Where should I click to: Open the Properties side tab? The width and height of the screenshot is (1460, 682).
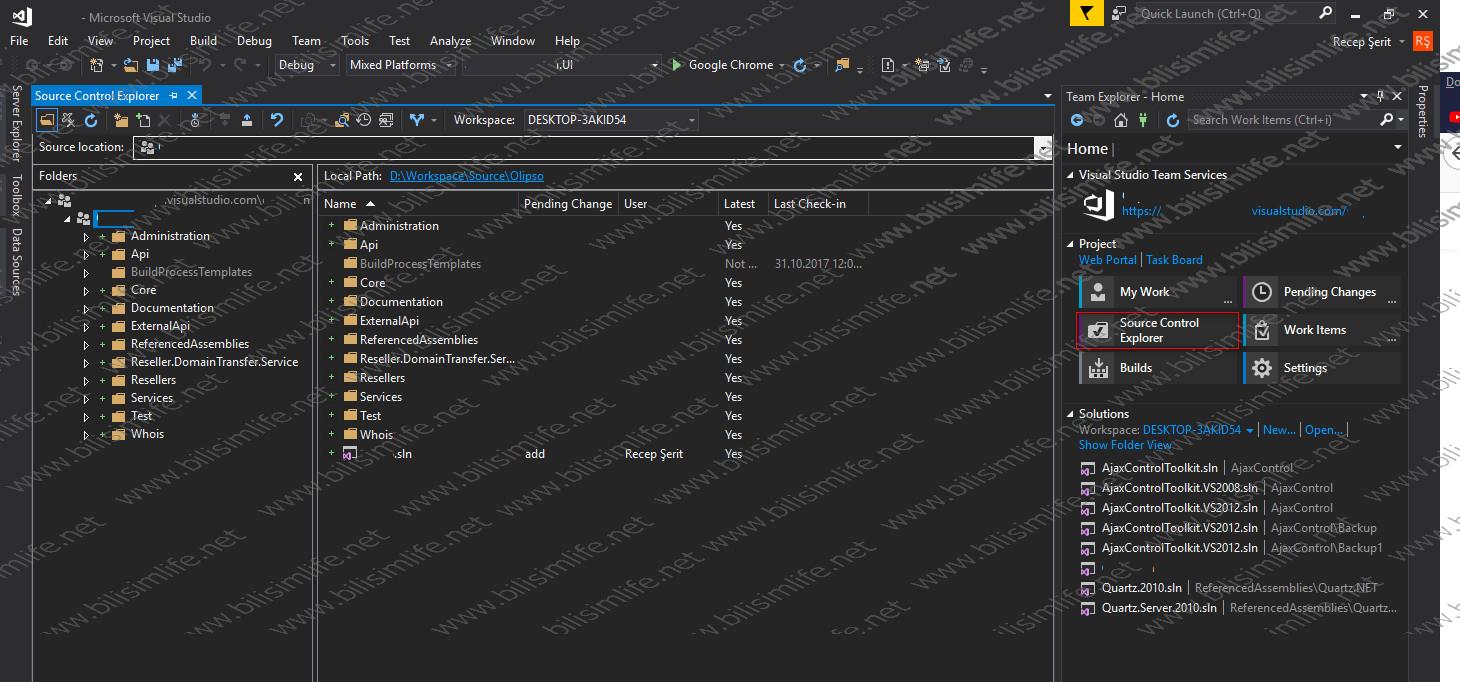(1422, 111)
